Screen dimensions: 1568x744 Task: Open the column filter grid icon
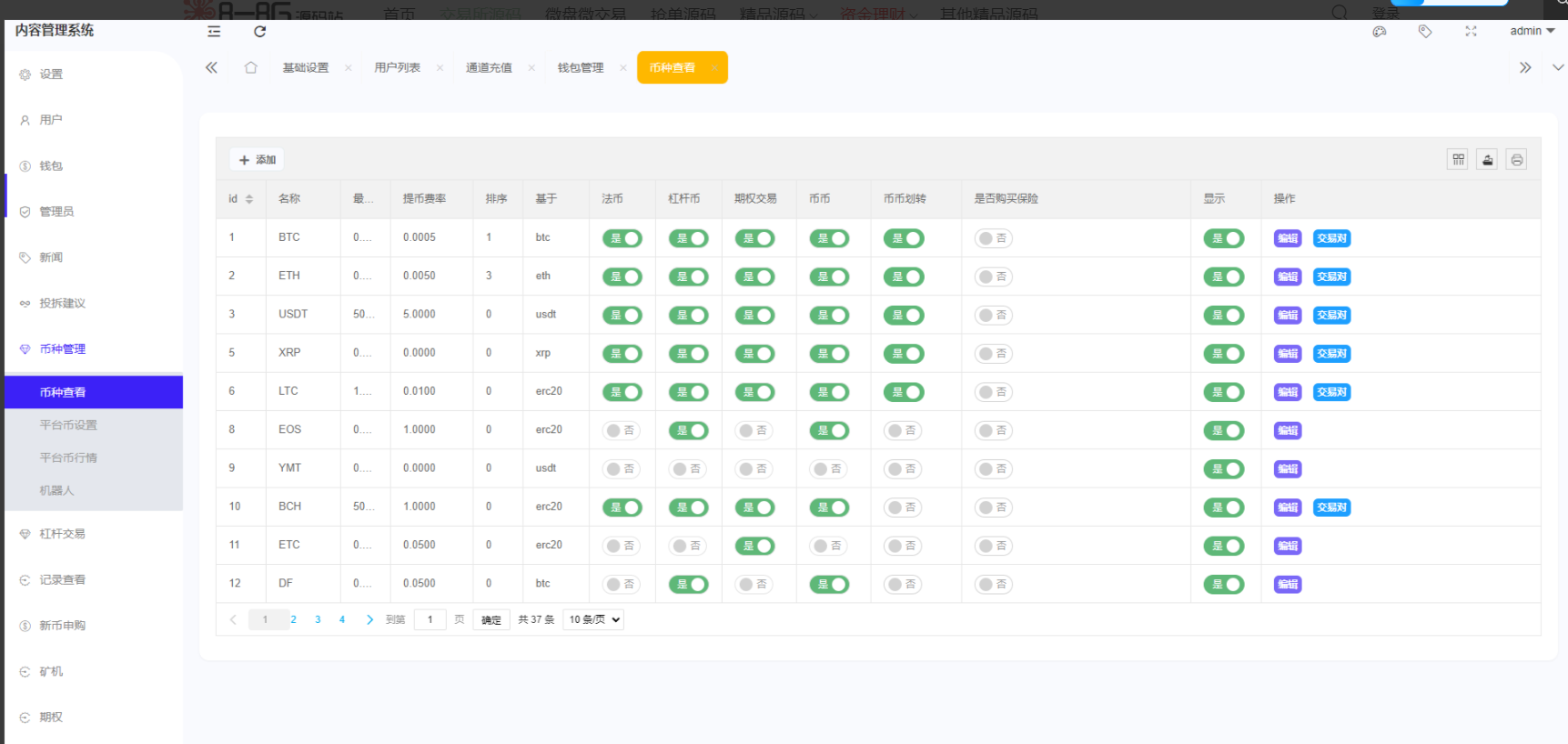coord(1458,160)
